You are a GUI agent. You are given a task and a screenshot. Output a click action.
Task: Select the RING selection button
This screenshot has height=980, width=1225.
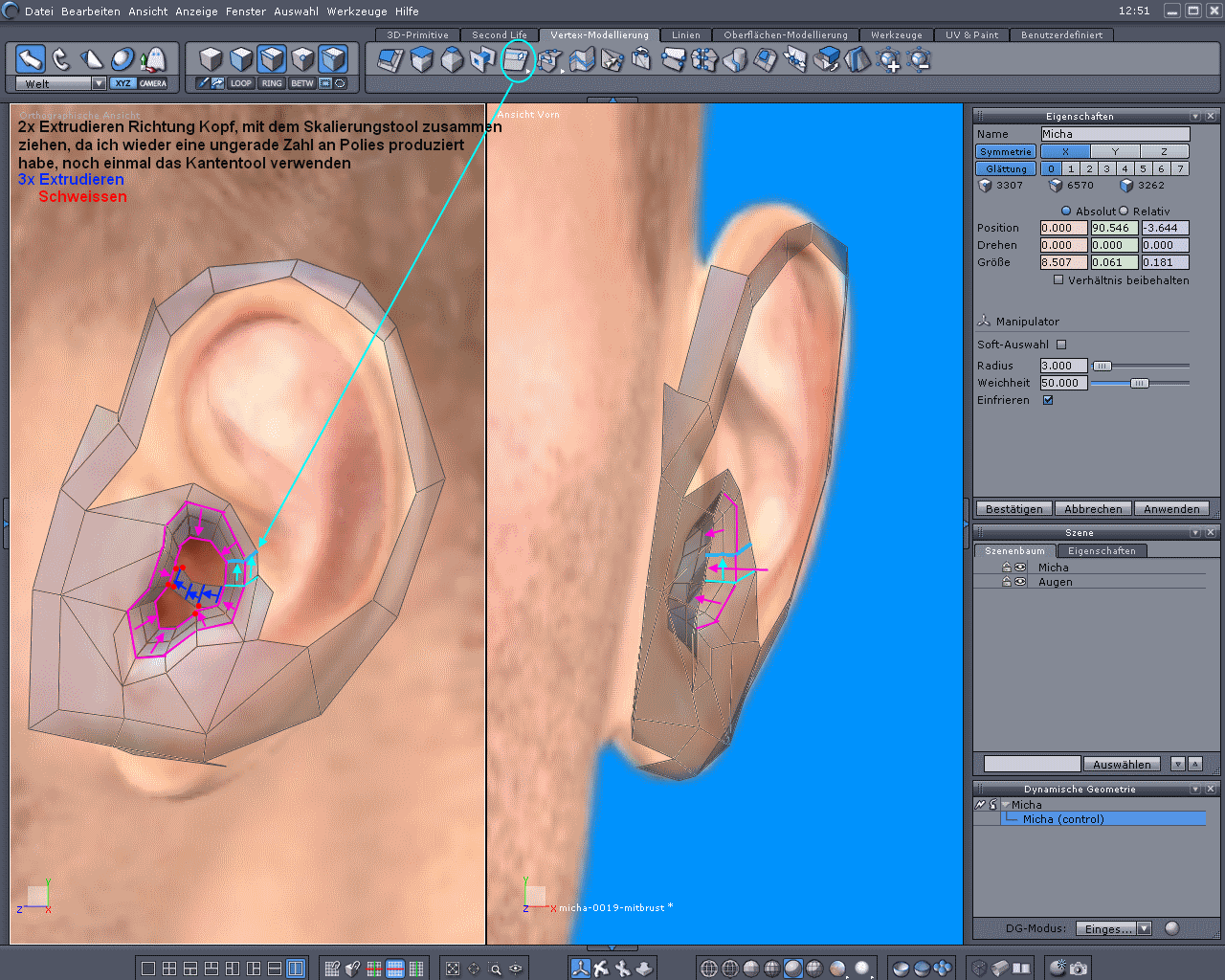point(272,83)
